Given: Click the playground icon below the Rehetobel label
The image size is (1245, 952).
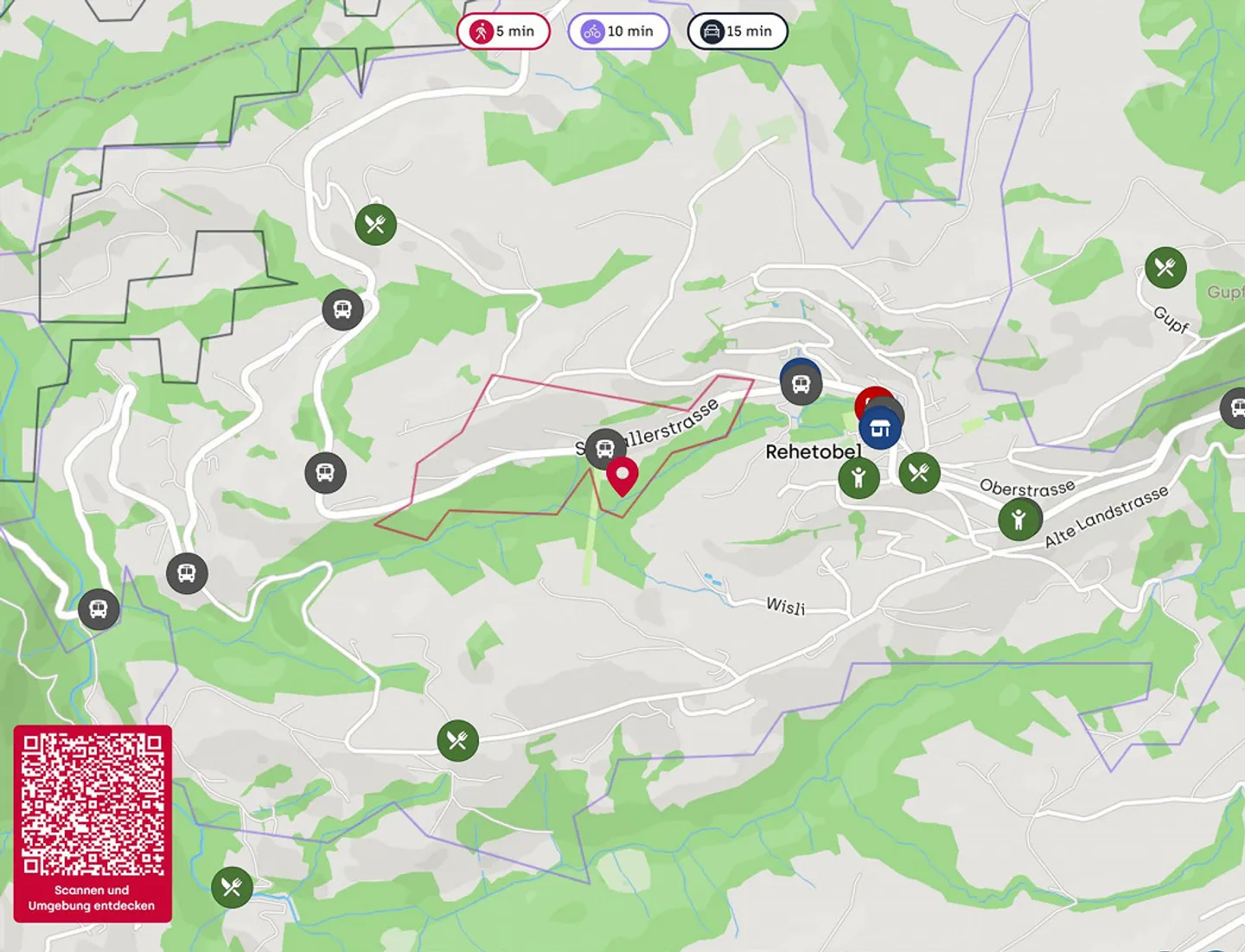Looking at the screenshot, I should coord(859,477).
